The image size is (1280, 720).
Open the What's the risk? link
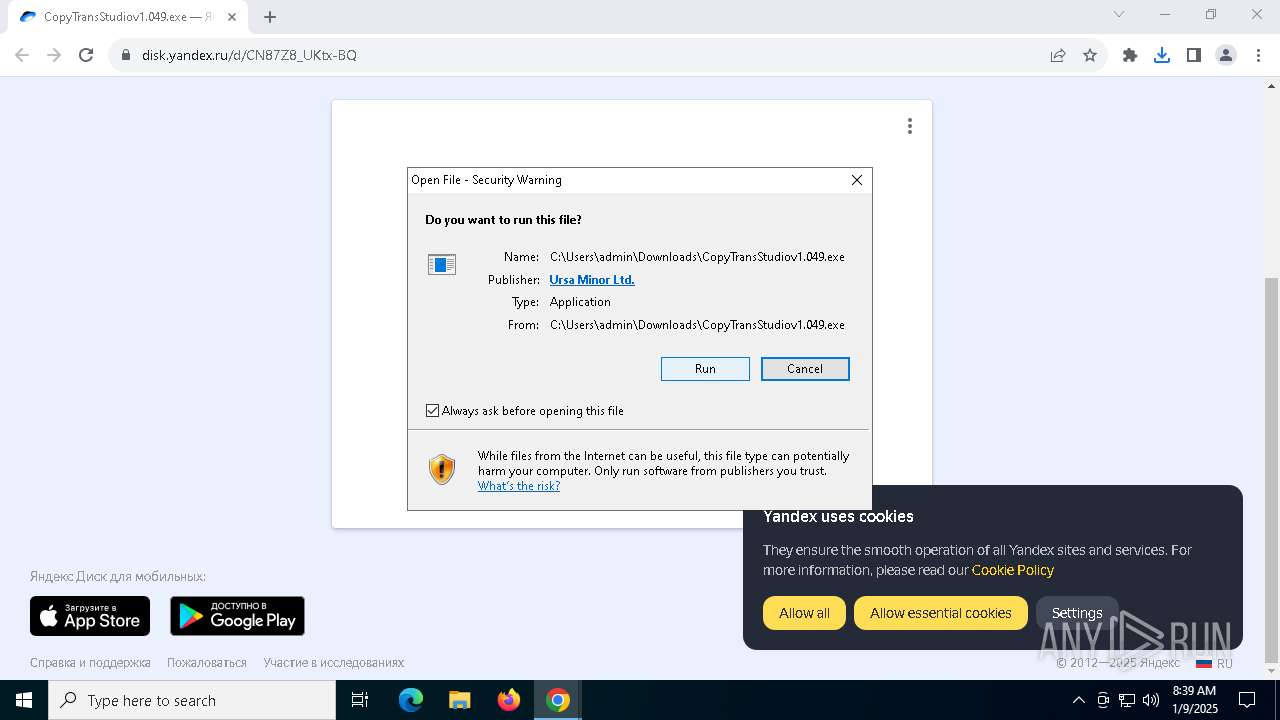click(x=519, y=486)
